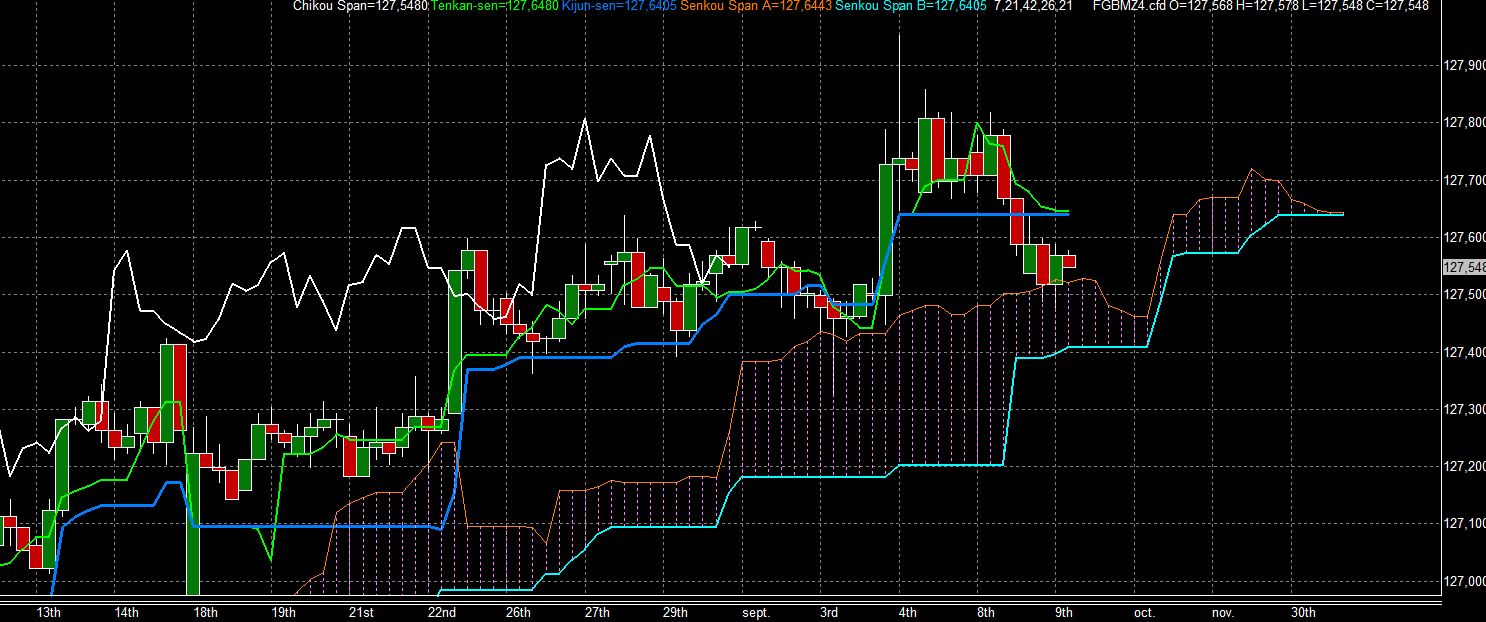Click the 27th date marker on time axis
The height and width of the screenshot is (622, 1486).
coord(597,612)
